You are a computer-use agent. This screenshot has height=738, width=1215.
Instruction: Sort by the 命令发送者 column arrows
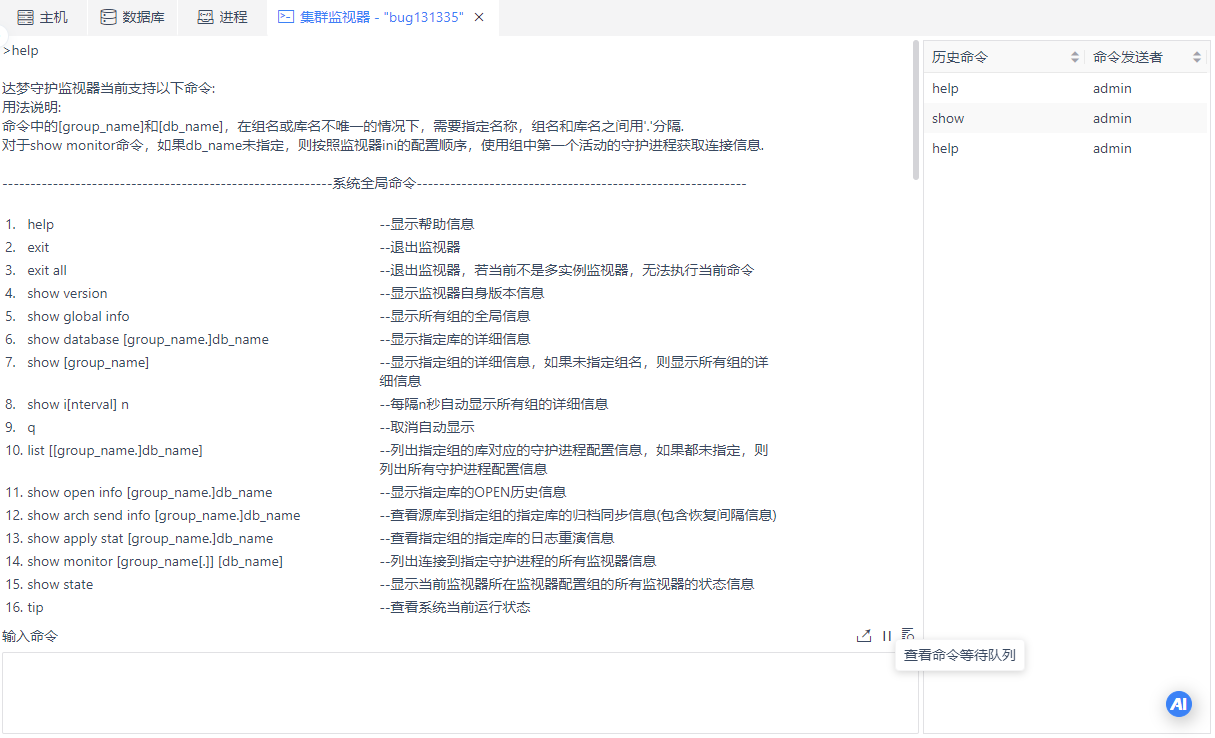1197,58
